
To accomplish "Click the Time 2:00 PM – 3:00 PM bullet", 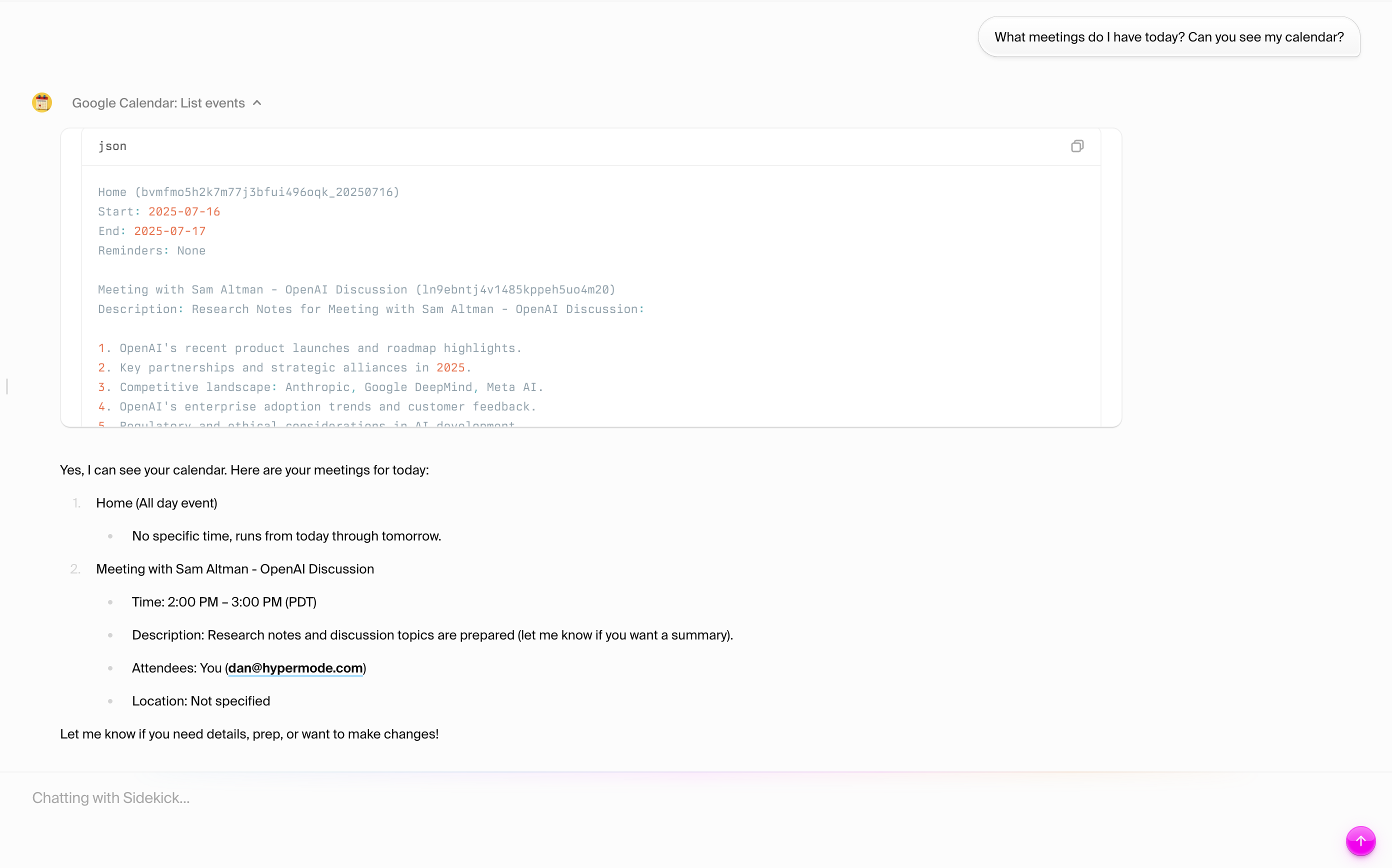I will [224, 601].
